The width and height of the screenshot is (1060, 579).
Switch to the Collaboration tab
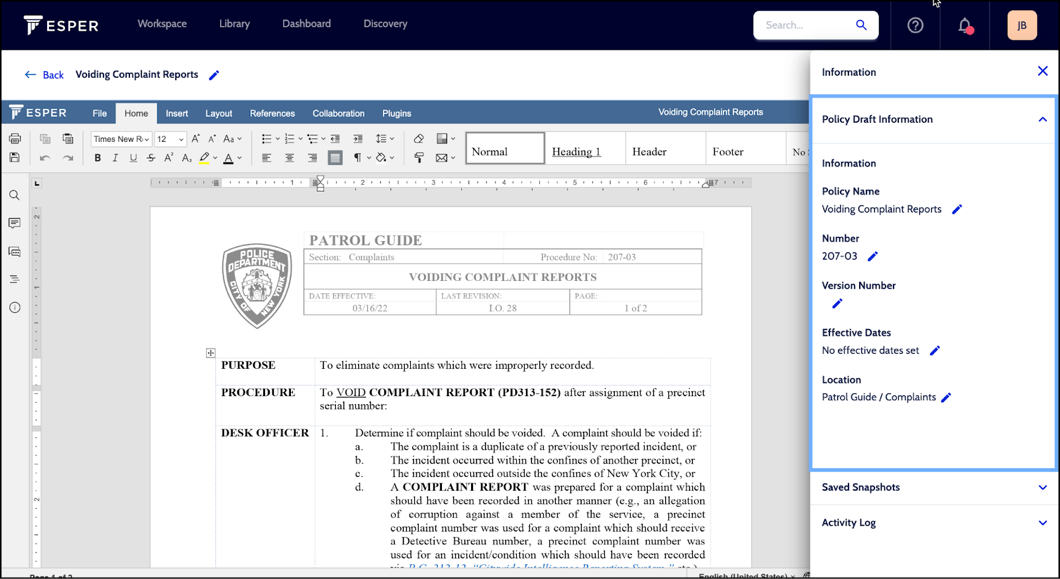coord(339,114)
